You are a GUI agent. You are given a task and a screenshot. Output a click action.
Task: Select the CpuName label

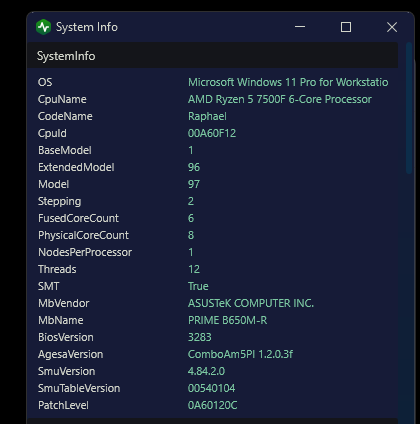62,99
